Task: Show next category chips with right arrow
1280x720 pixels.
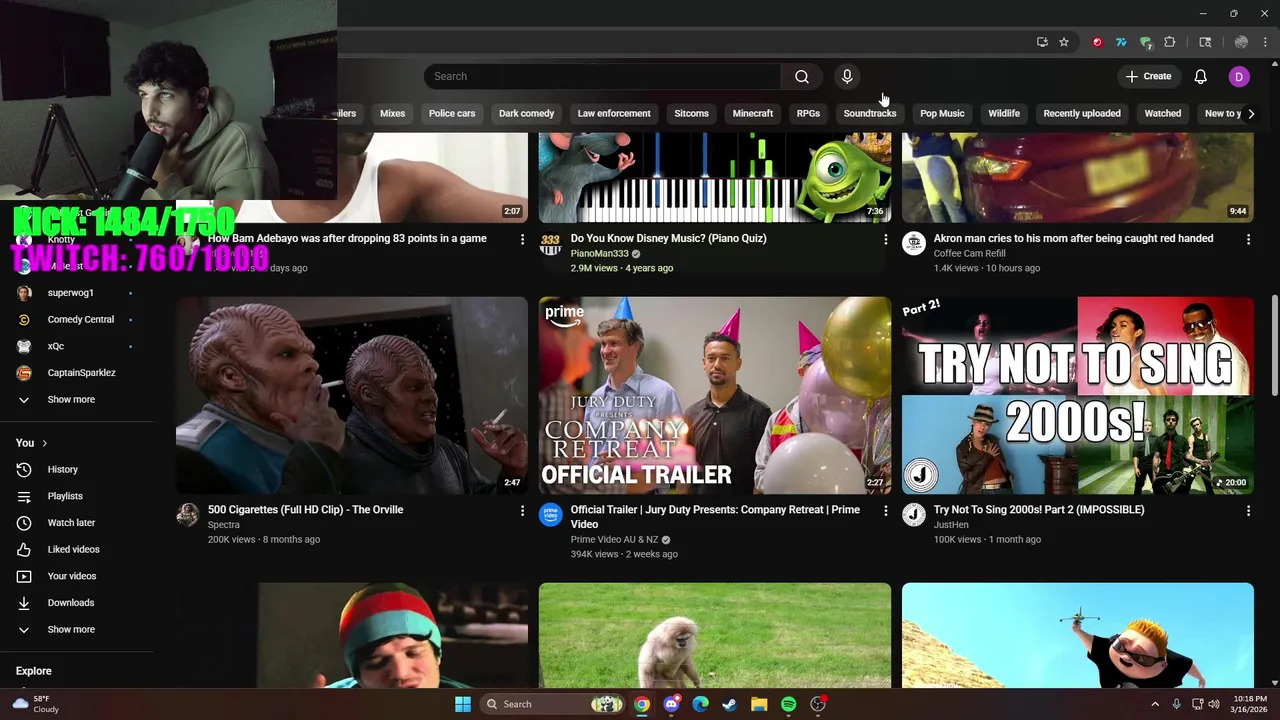Action: (x=1251, y=113)
